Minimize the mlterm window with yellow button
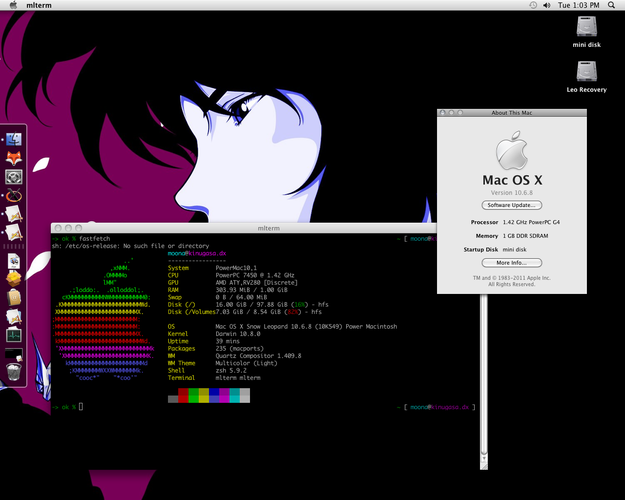This screenshot has width=625, height=500. [x=68, y=228]
